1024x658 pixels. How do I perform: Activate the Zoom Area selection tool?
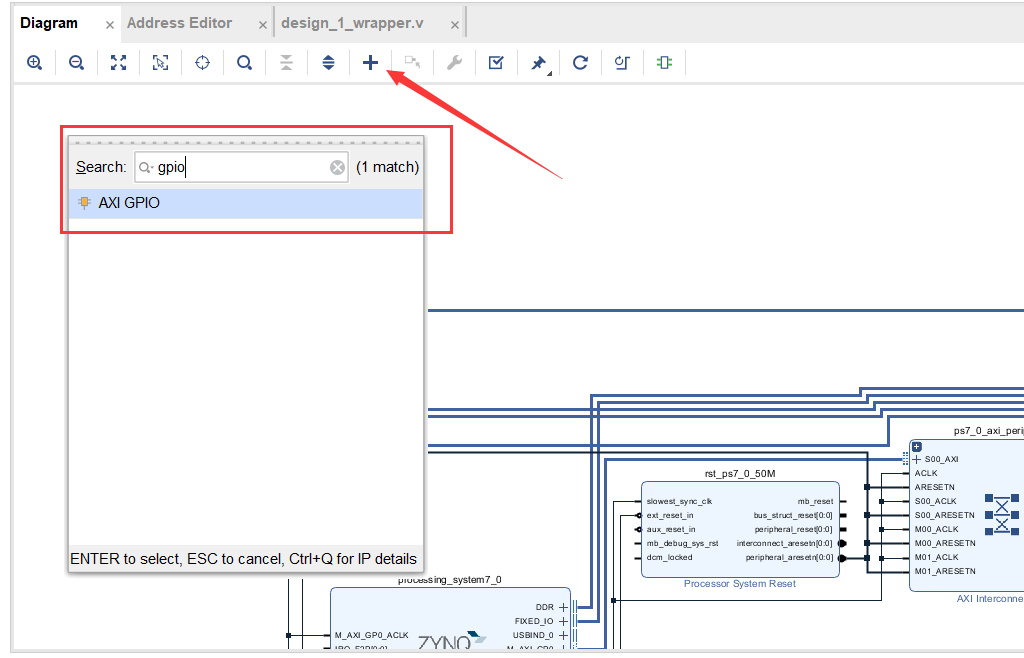160,63
